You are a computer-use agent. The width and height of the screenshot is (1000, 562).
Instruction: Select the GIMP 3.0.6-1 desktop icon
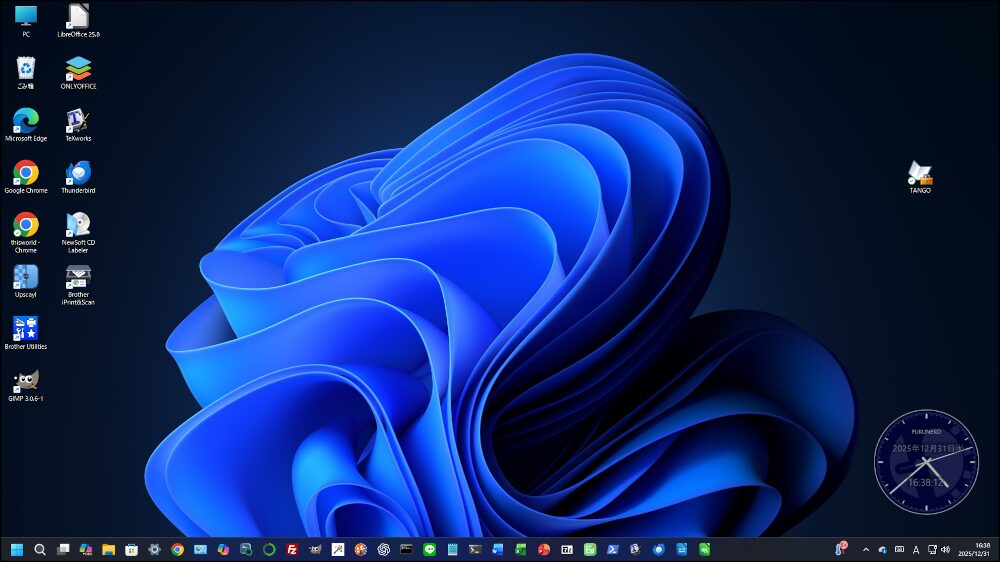[26, 381]
